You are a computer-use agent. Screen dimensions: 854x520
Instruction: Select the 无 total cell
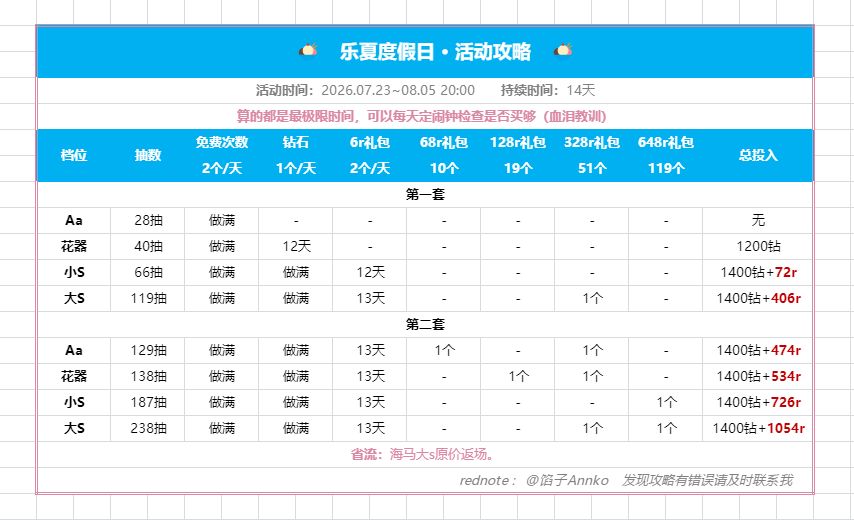(758, 221)
